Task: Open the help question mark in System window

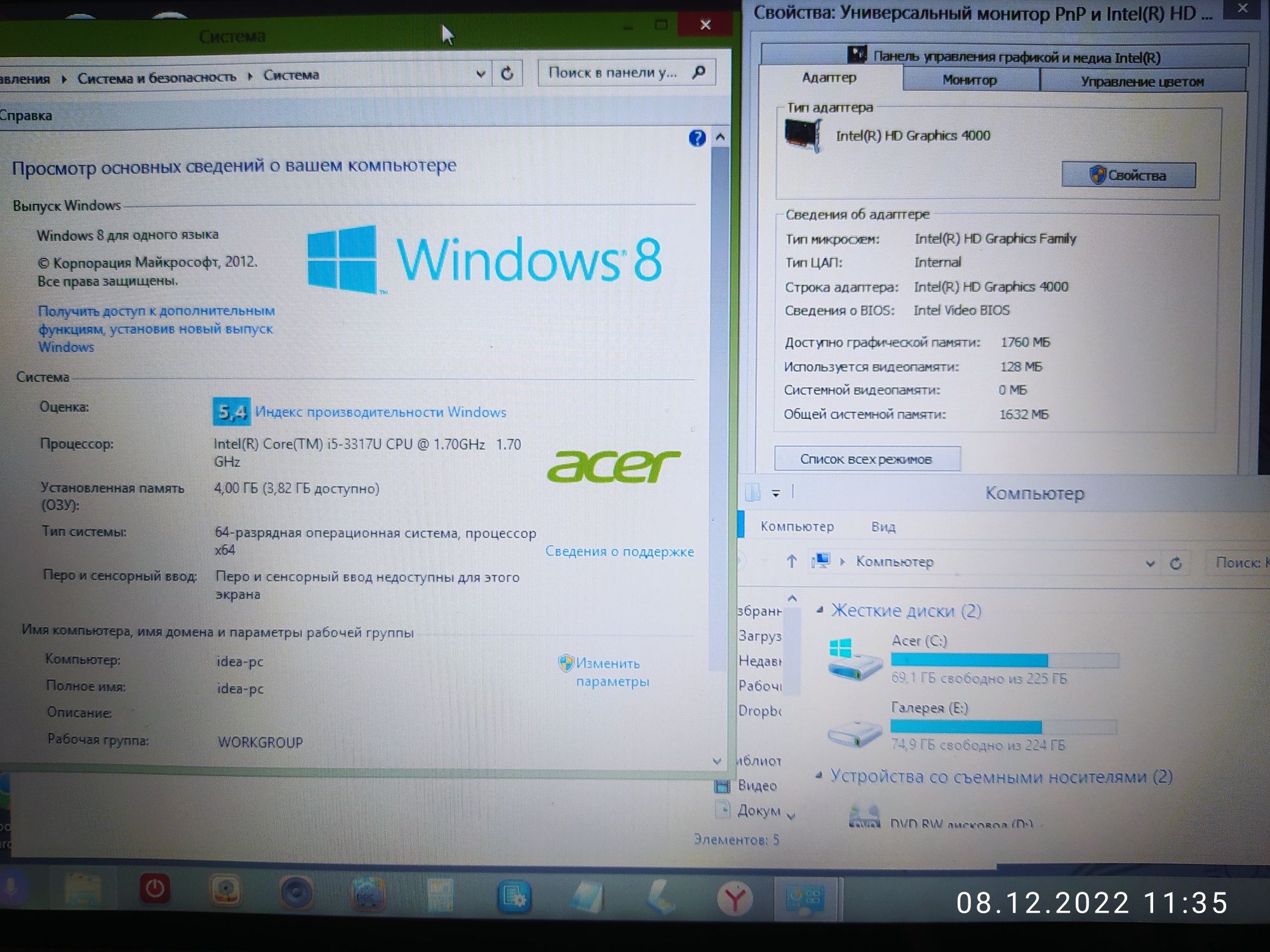Action: (x=697, y=138)
